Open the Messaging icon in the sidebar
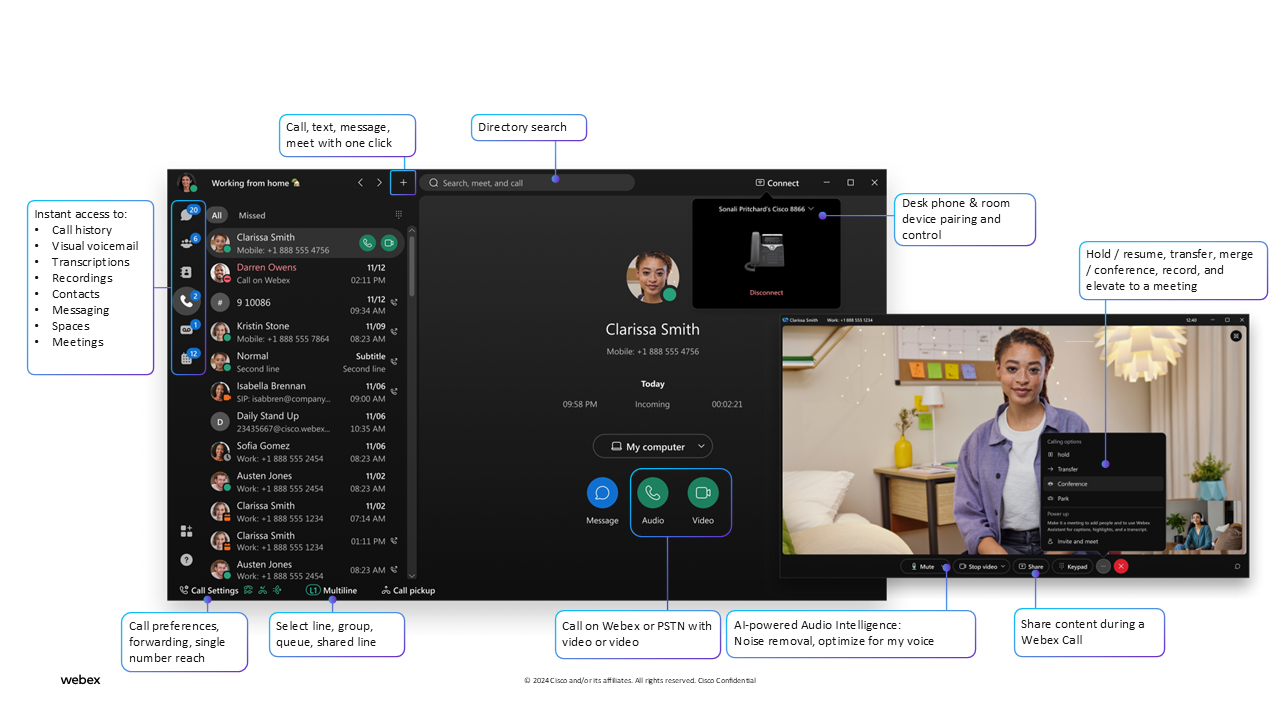 click(186, 215)
